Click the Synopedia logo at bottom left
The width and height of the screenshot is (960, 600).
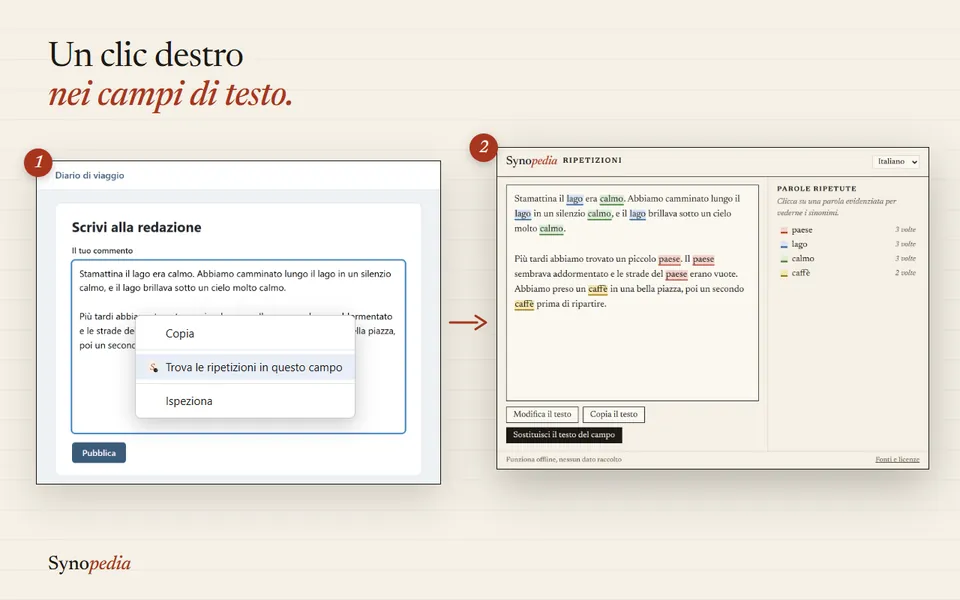coord(89,563)
